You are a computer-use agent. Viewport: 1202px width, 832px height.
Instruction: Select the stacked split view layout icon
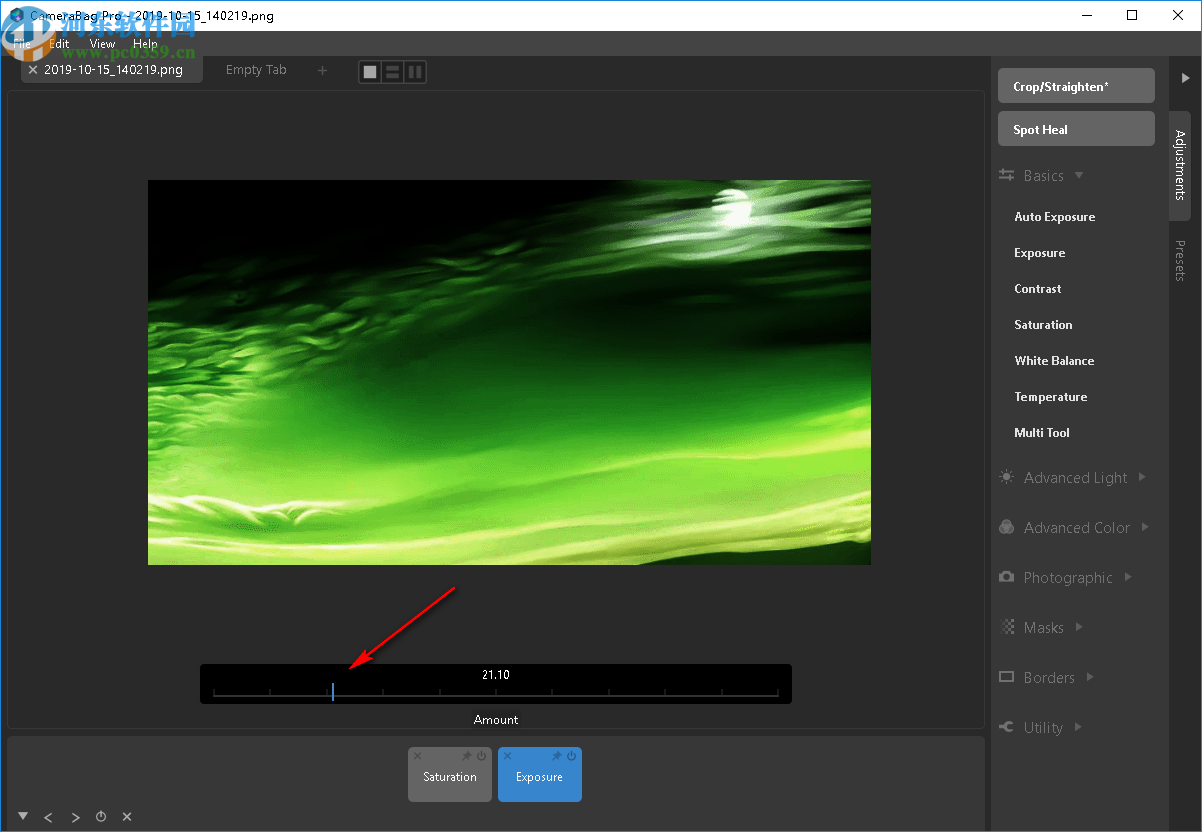coord(393,72)
